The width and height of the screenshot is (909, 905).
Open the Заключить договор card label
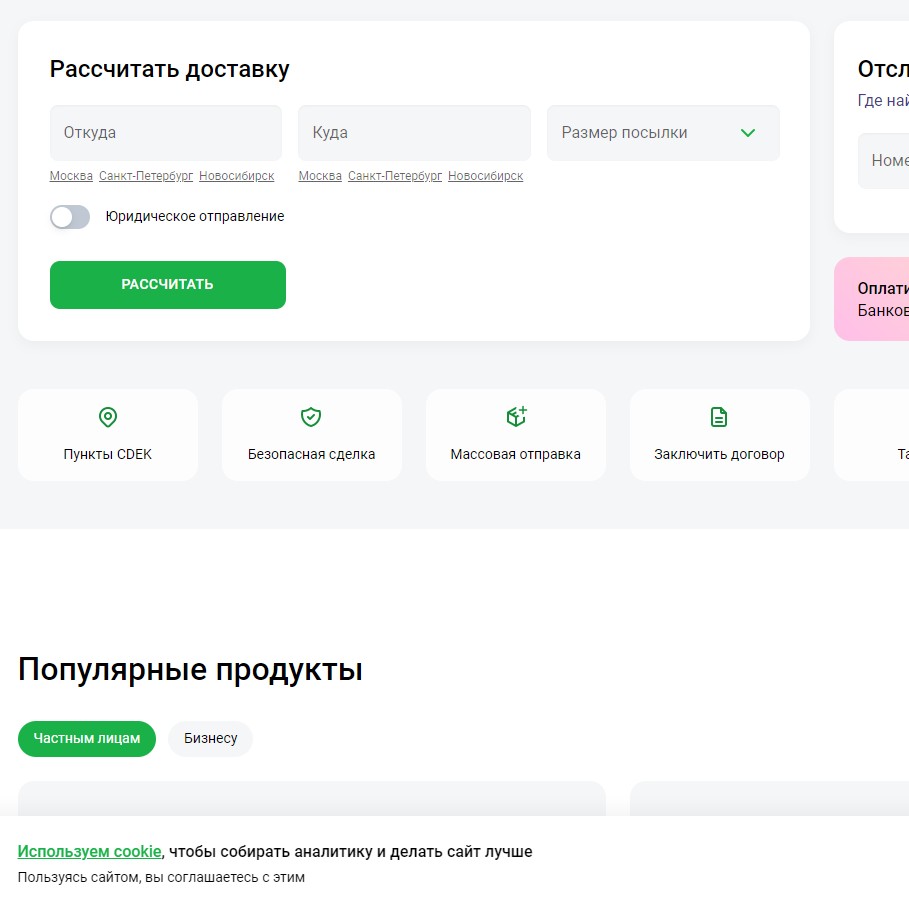point(719,454)
